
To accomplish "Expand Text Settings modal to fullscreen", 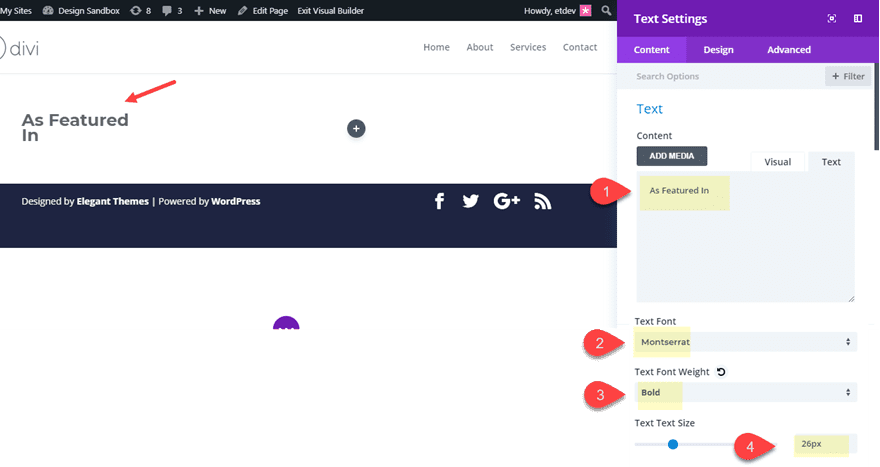I will (832, 19).
